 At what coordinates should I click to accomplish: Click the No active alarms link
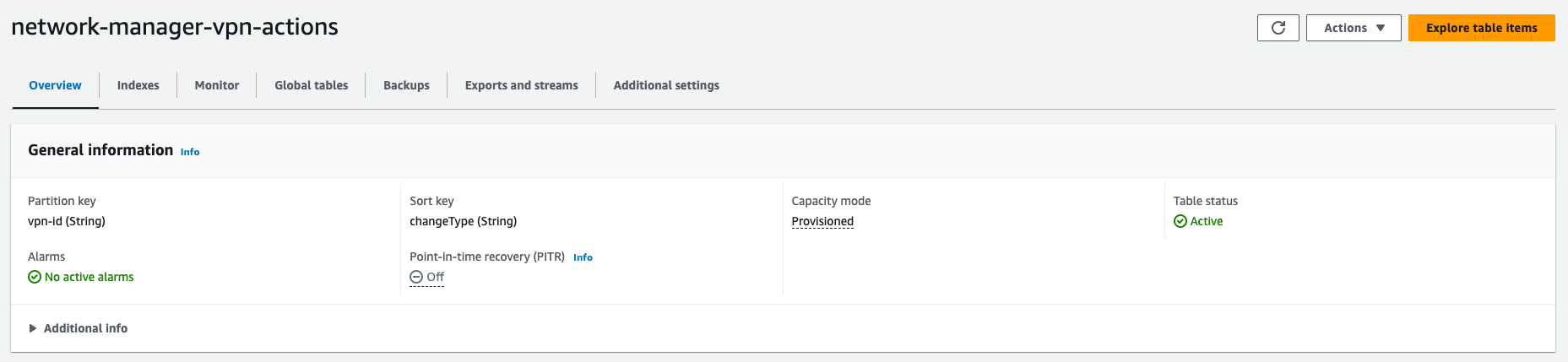click(89, 277)
